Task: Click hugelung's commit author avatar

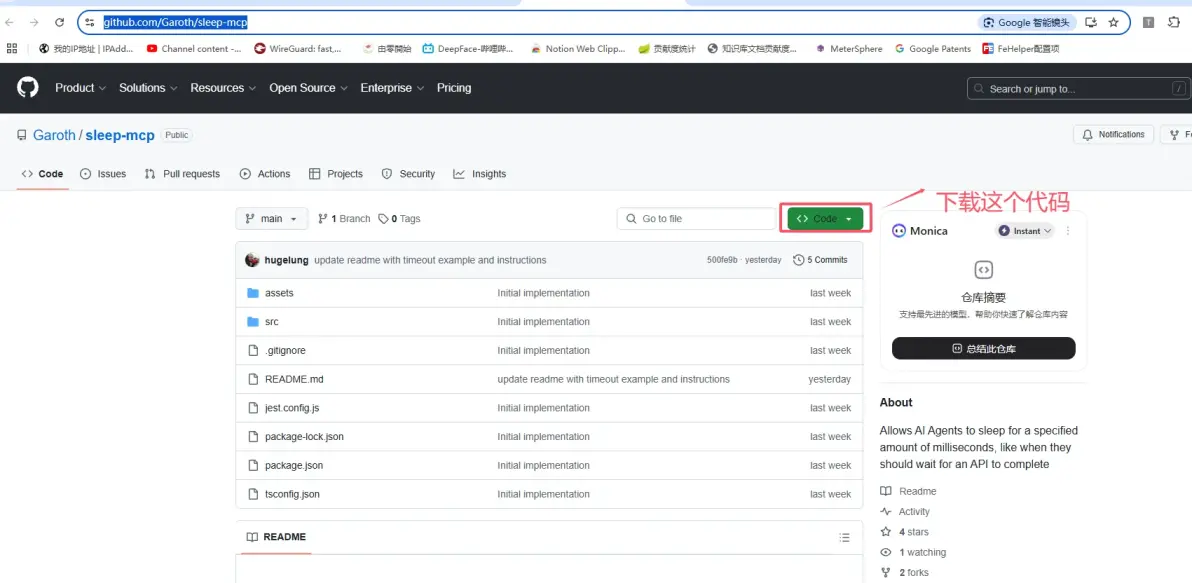Action: (253, 260)
